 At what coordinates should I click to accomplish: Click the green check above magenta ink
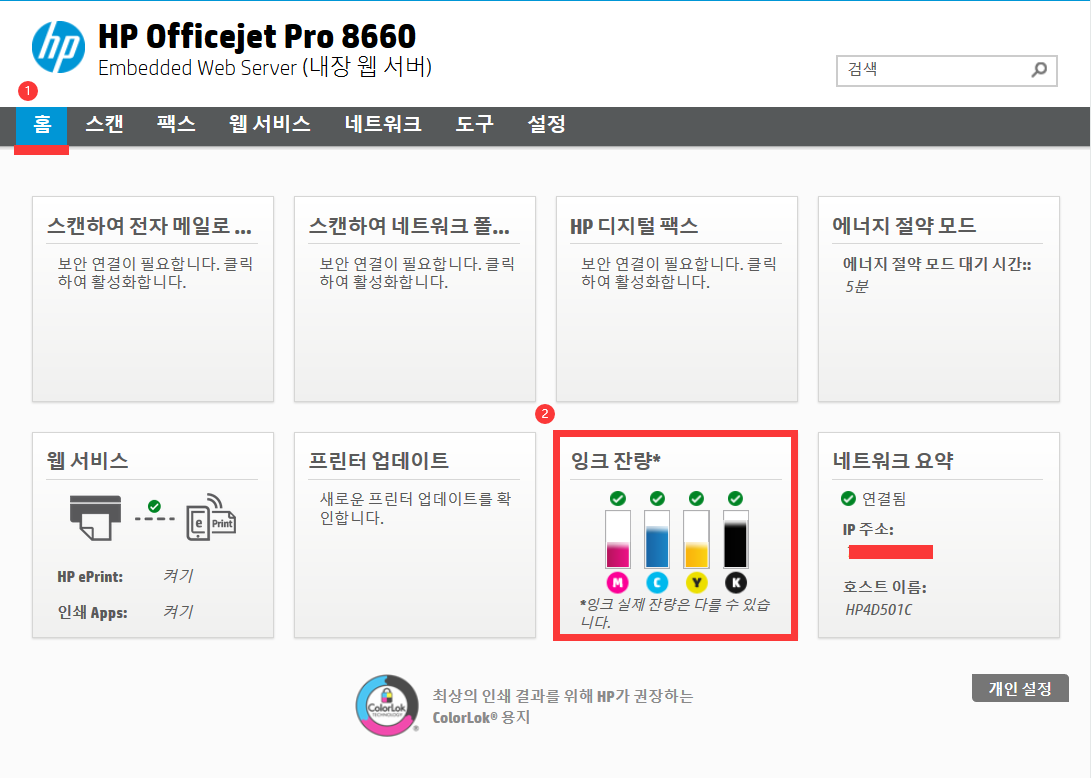click(x=618, y=498)
